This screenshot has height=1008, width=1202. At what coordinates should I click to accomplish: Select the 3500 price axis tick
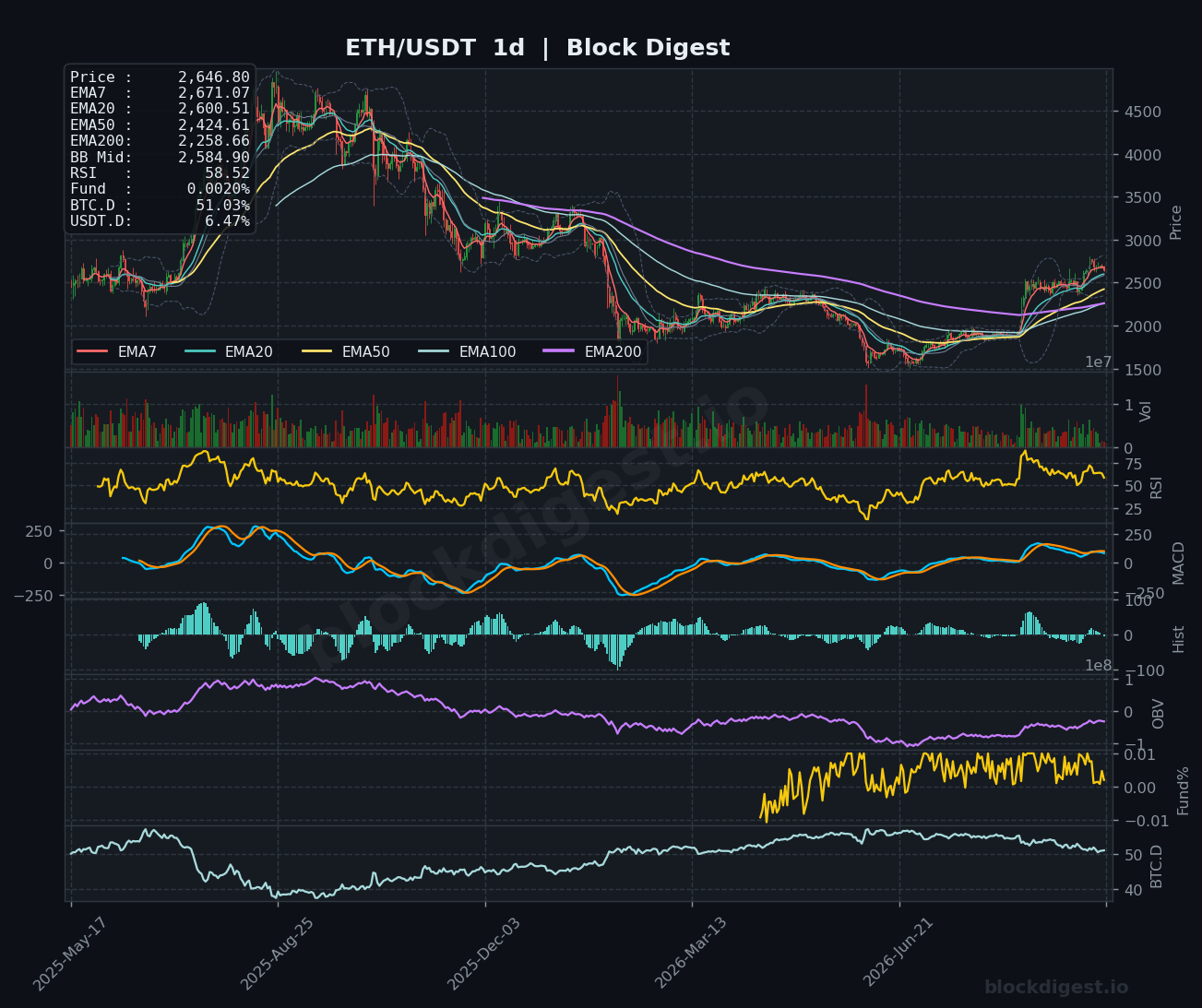tap(1144, 198)
